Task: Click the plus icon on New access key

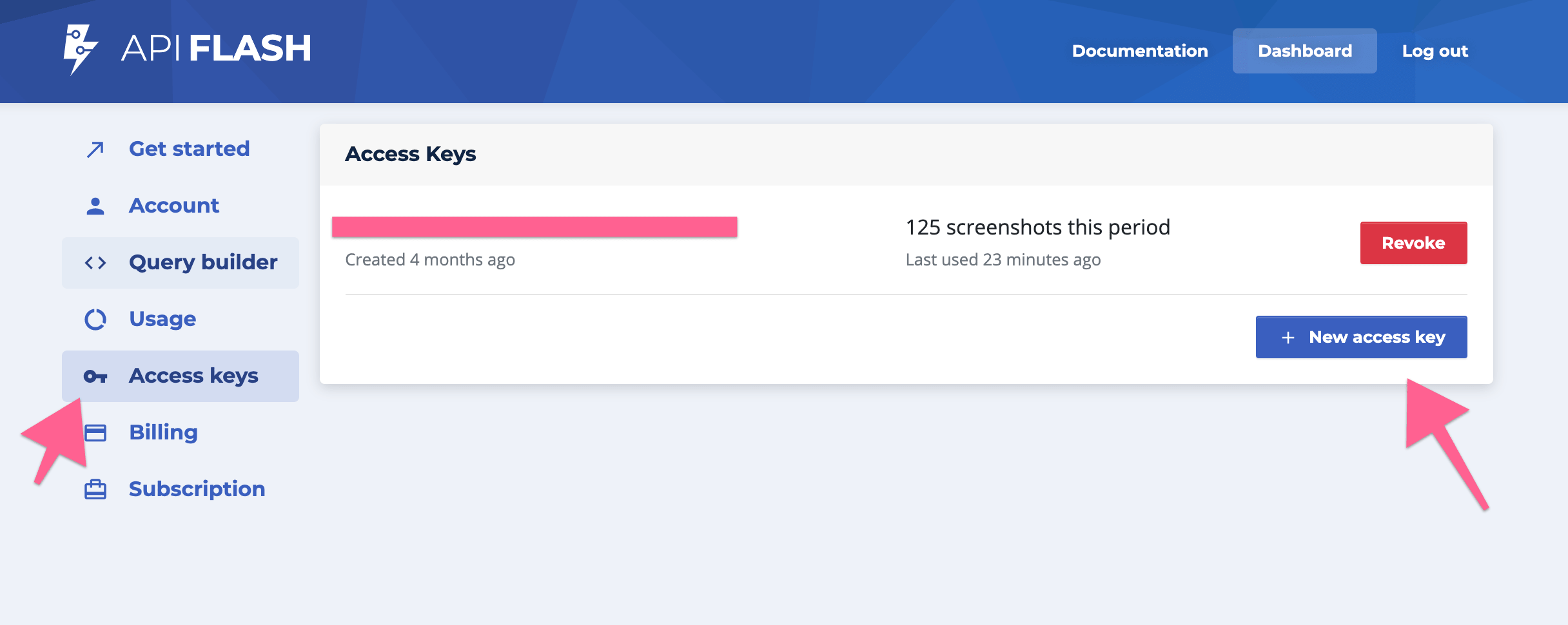Action: click(x=1288, y=338)
